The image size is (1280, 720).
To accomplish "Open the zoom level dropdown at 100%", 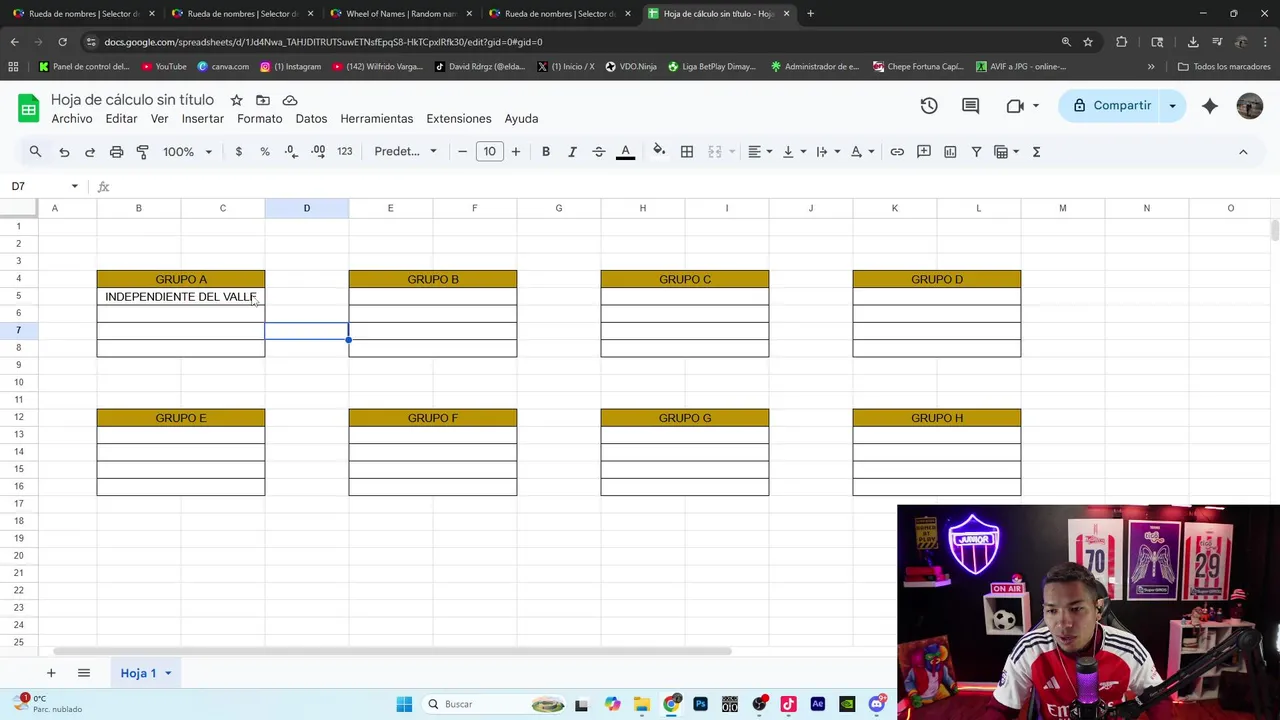I will coord(187,152).
